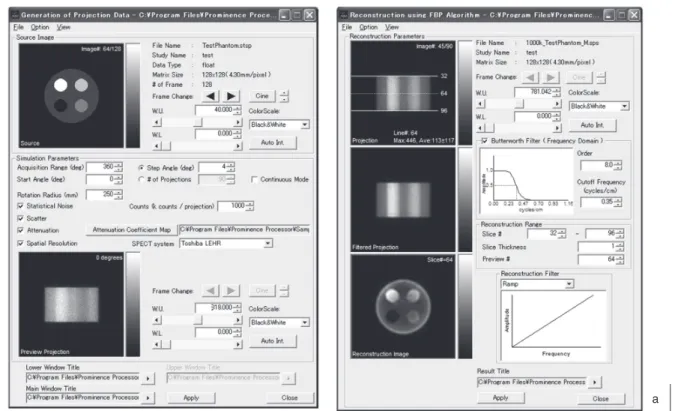
Task: Click Auto Int. for Preview Projection
Action: pos(272,341)
